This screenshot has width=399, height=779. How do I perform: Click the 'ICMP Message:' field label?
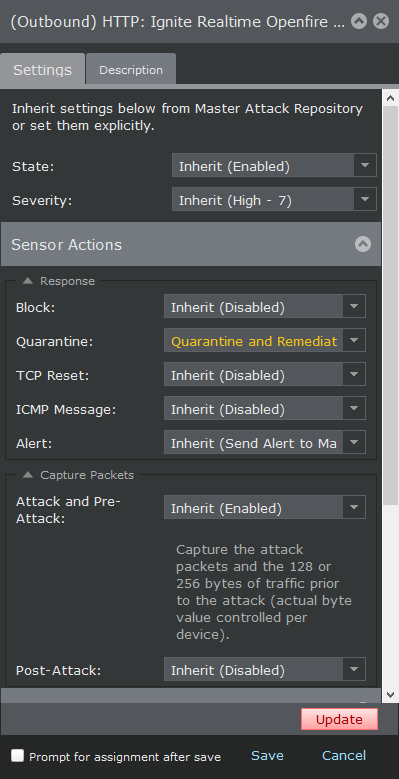[x=66, y=410]
